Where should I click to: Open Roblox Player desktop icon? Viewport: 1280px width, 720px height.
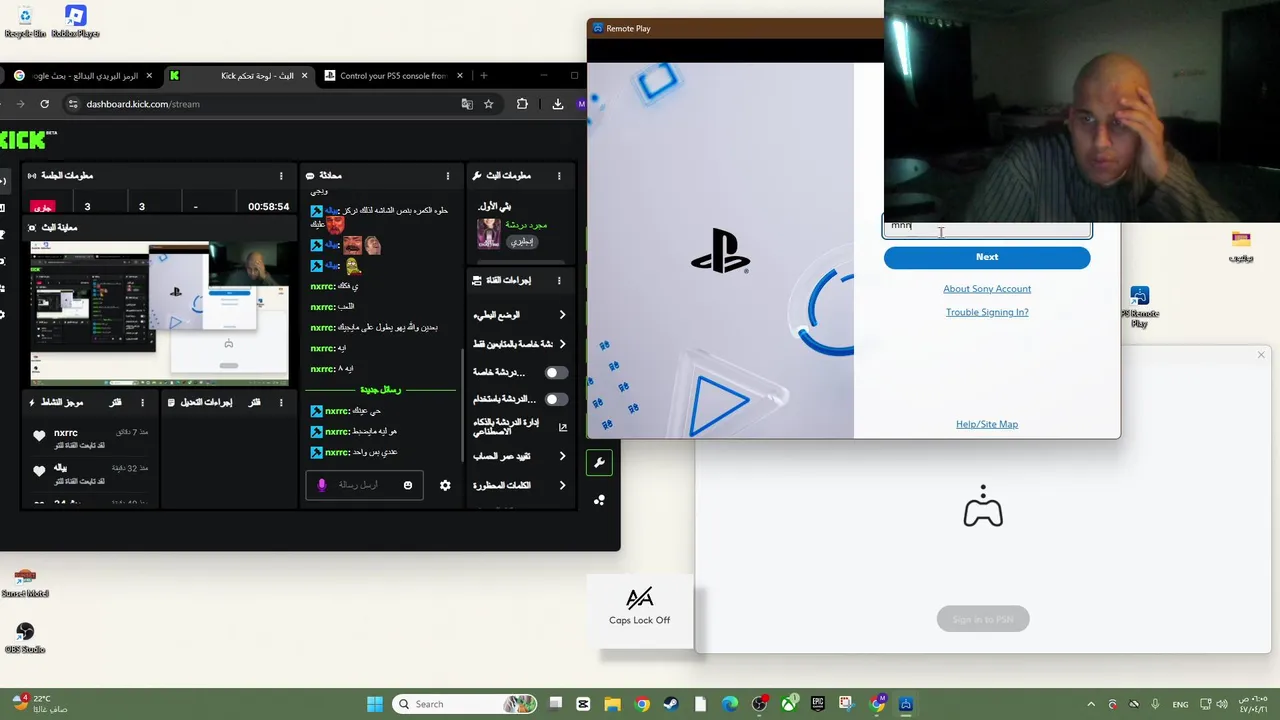pos(75,22)
